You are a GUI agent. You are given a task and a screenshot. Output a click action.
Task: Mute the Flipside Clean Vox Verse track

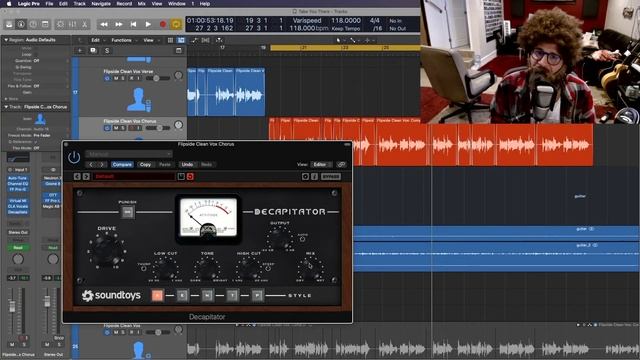[116, 78]
